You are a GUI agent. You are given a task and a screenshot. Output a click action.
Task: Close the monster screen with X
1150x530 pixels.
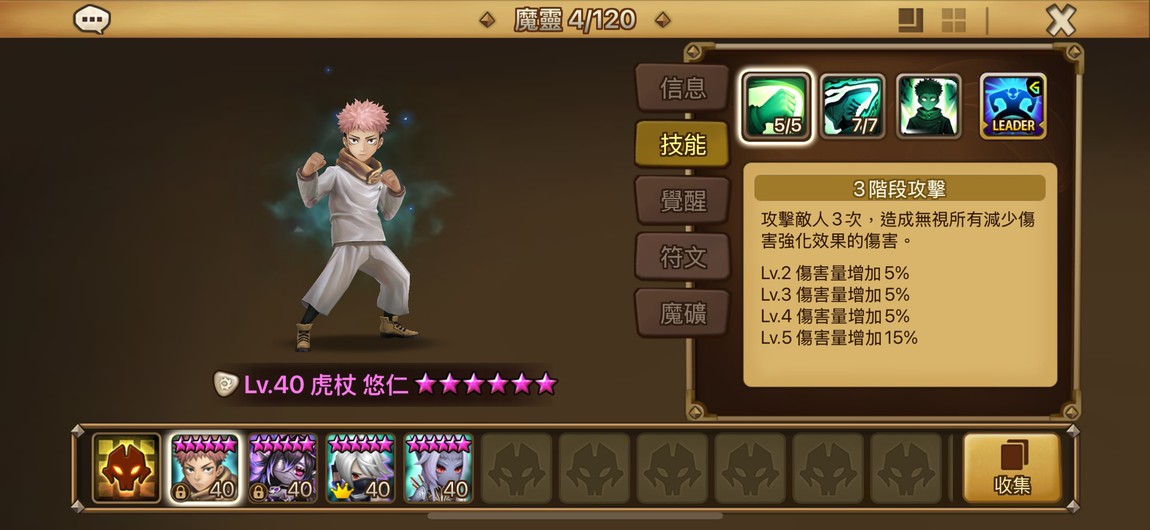(x=1061, y=20)
